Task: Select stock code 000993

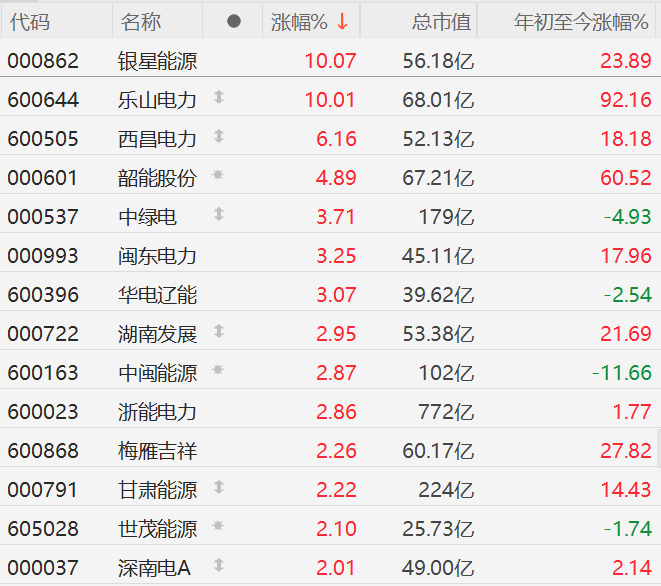Action: coord(43,256)
